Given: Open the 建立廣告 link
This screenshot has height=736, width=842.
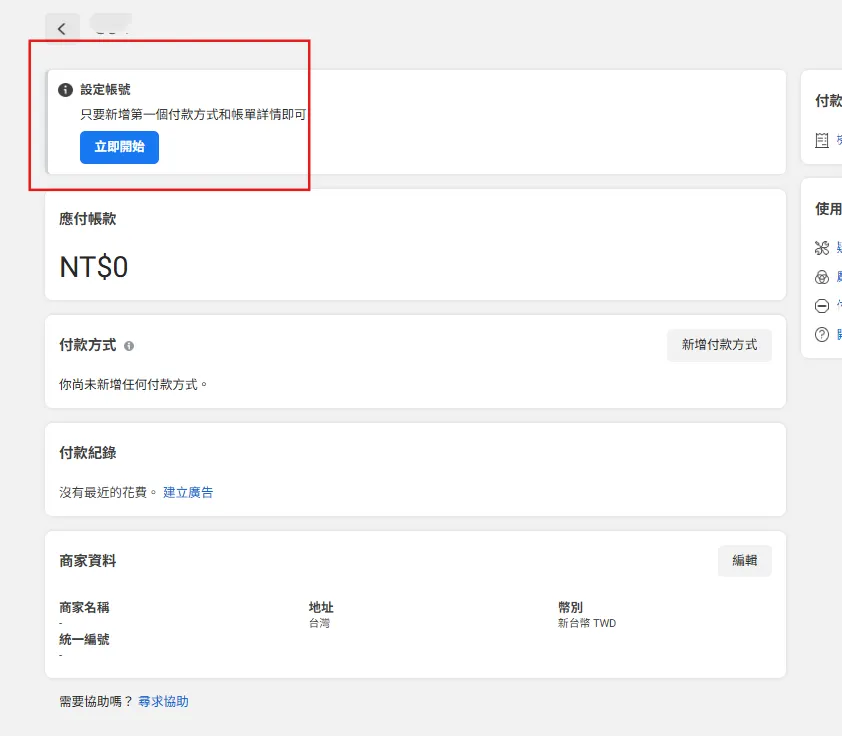Looking at the screenshot, I should (188, 492).
